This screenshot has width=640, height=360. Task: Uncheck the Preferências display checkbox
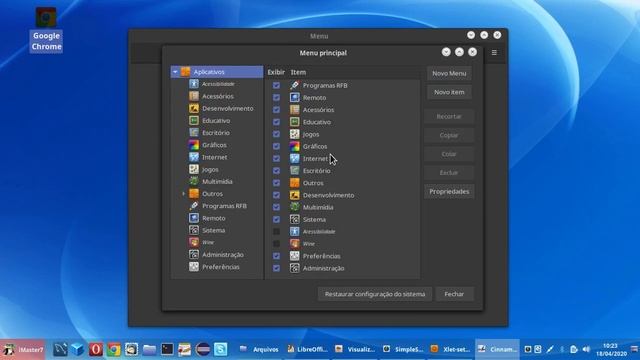point(276,256)
